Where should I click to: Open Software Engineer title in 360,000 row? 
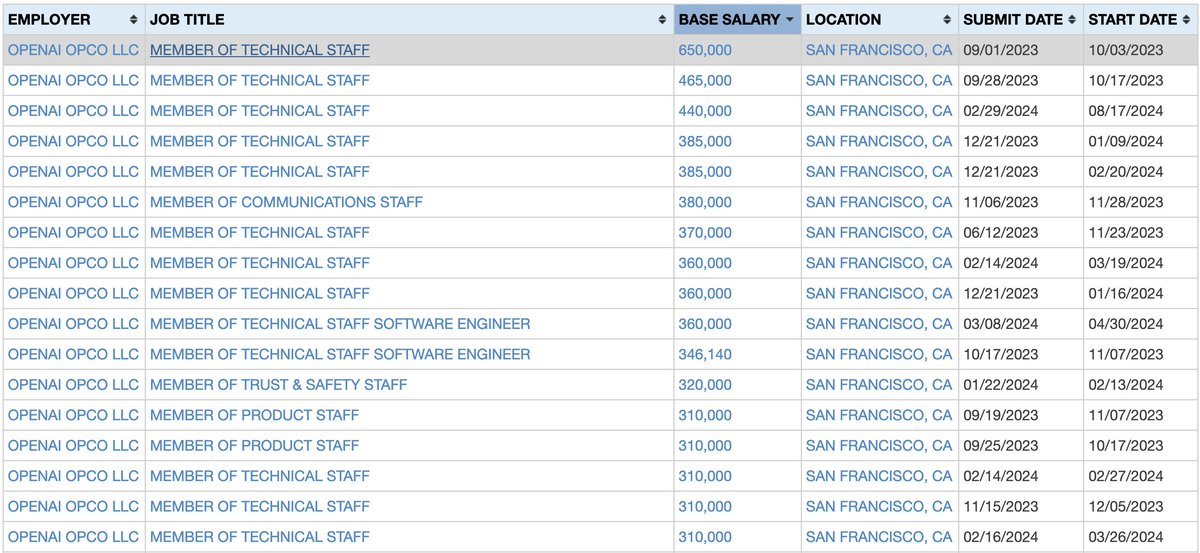point(340,324)
